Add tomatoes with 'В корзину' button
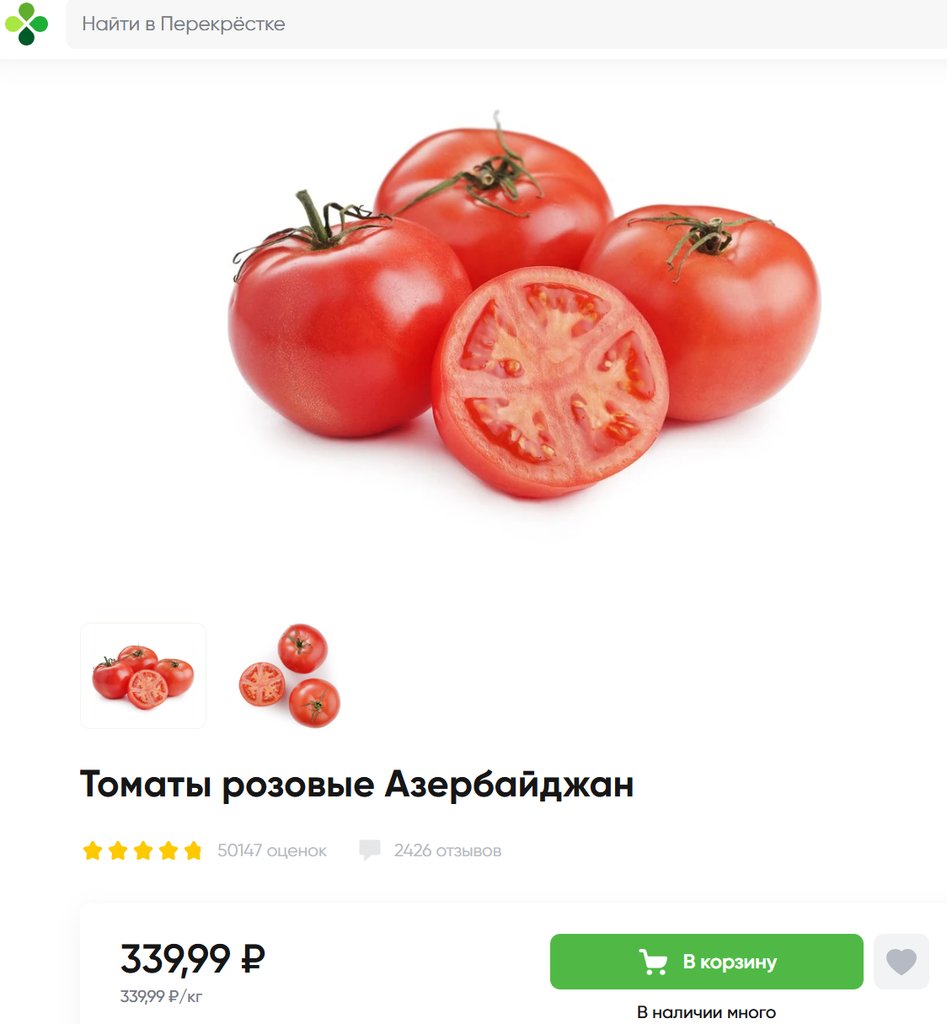The height and width of the screenshot is (1024, 947). coord(706,961)
